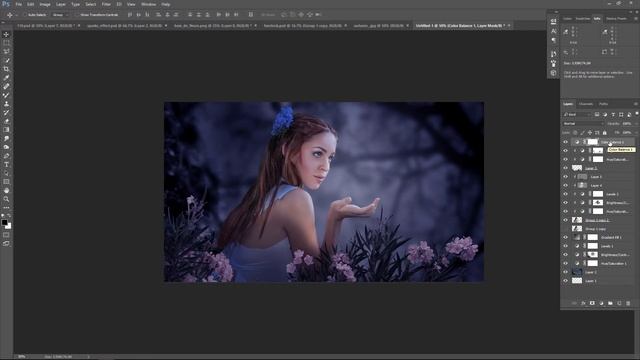Select the History Brush tool
This screenshot has height=360, width=640.
click(x=6, y=113)
